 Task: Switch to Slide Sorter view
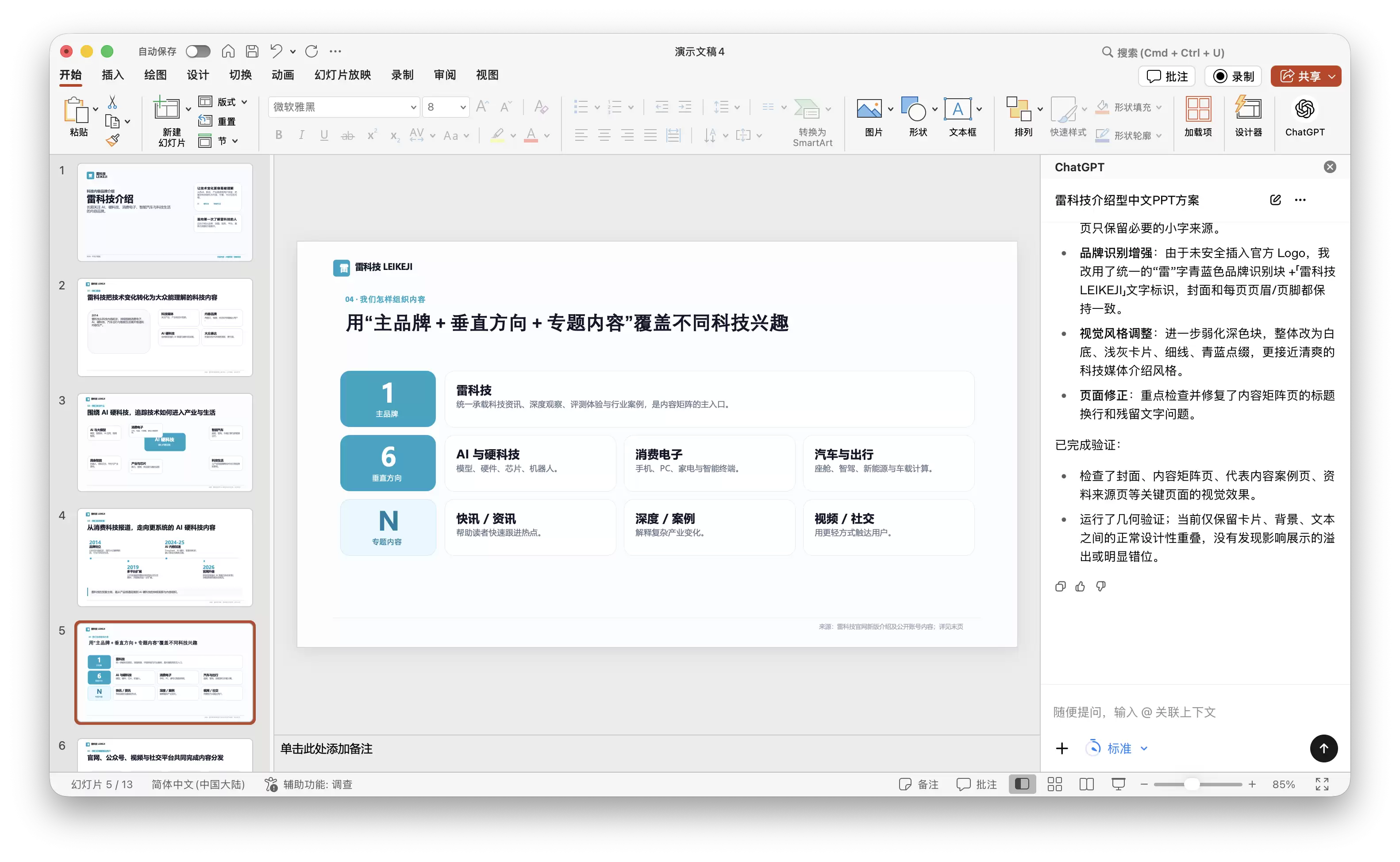(1054, 784)
